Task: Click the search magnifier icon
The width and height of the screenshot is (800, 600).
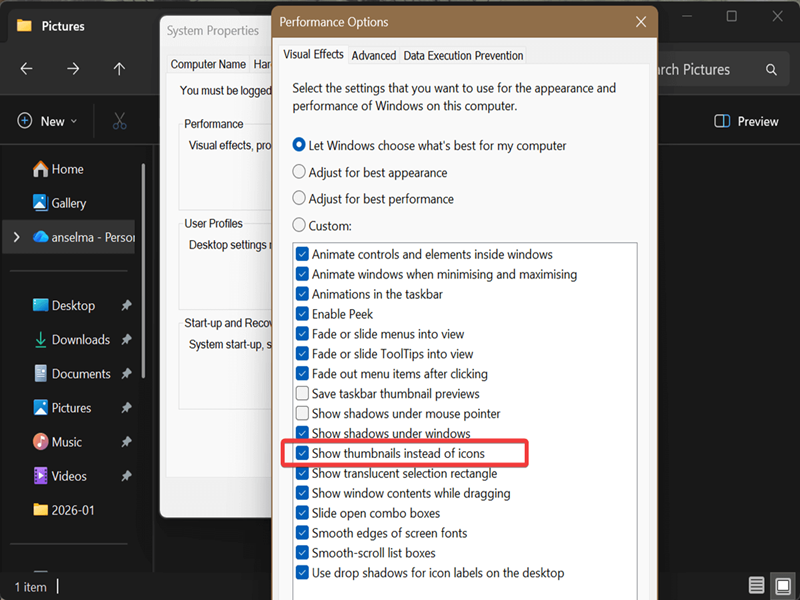Action: [771, 70]
